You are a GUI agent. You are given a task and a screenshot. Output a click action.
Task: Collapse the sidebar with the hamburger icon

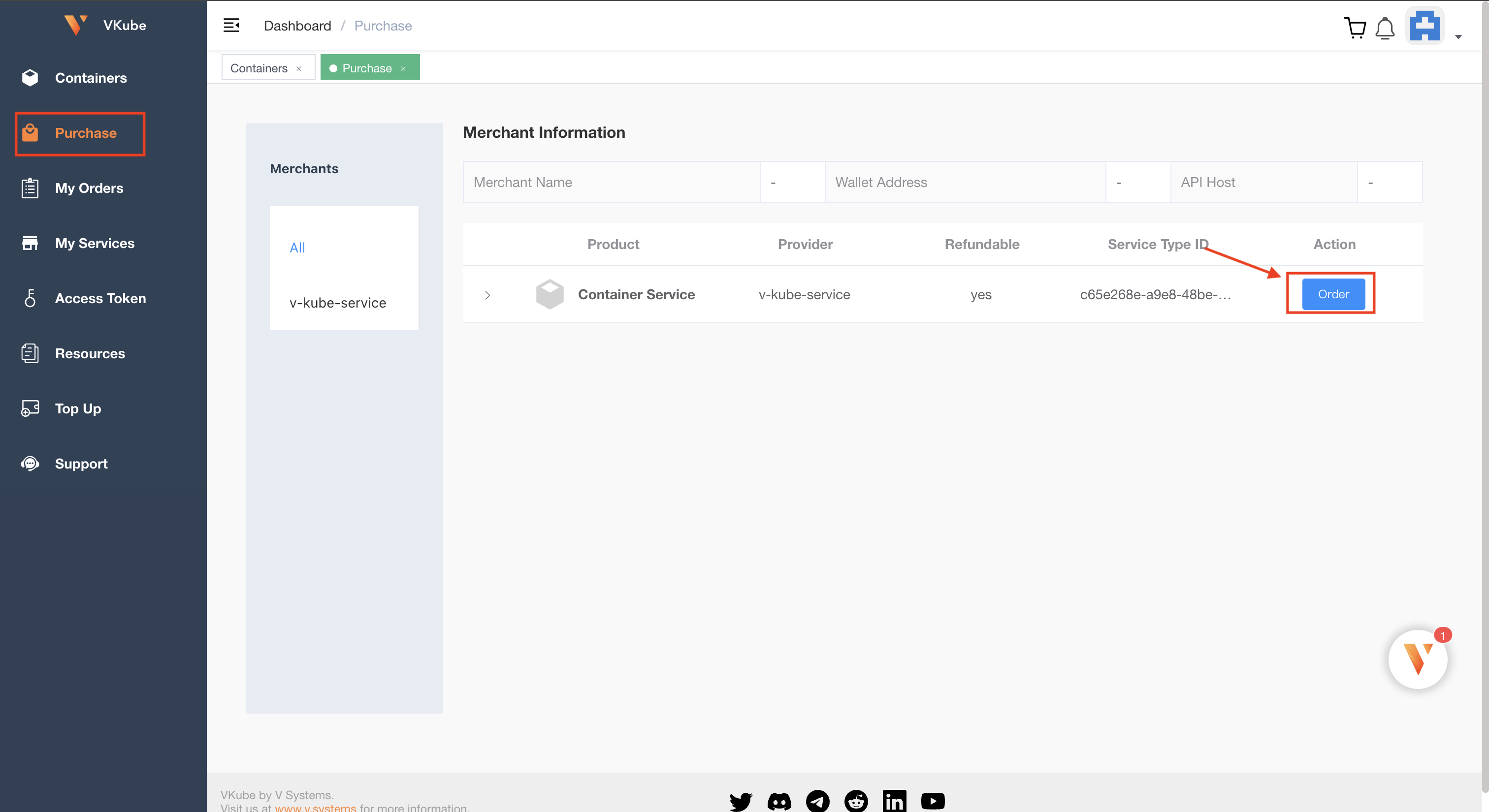[231, 26]
